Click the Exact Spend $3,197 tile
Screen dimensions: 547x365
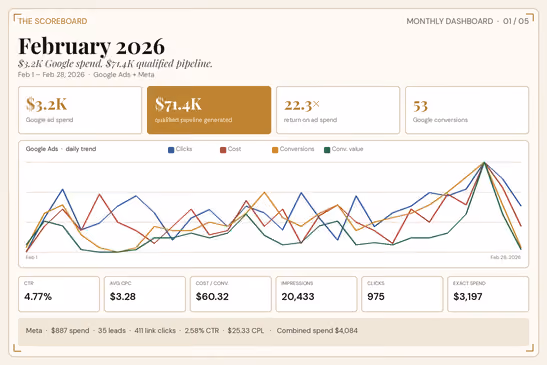point(488,294)
